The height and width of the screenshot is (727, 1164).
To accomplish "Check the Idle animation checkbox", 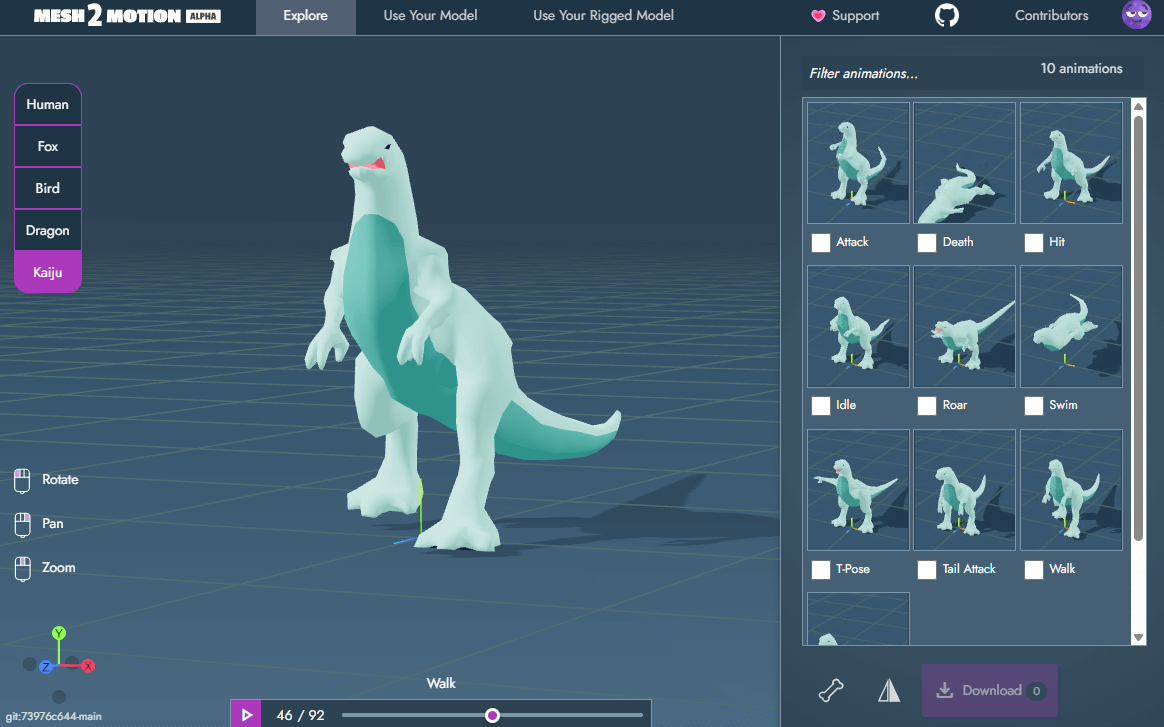I will [x=820, y=405].
